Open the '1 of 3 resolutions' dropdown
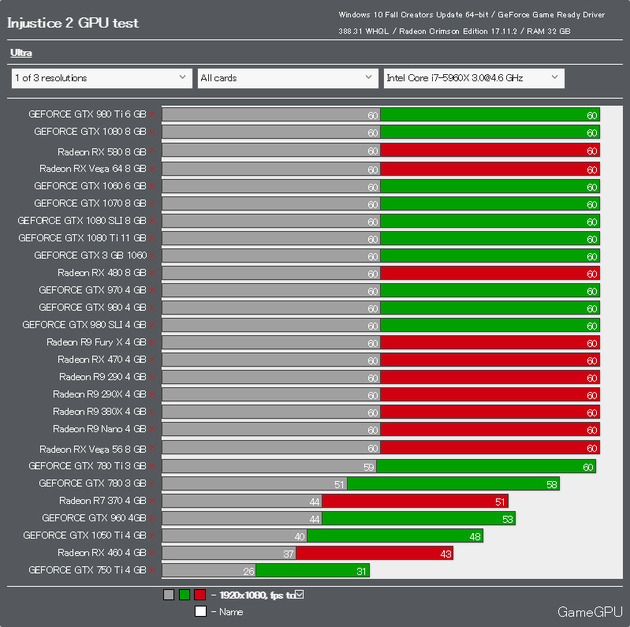 [102, 78]
